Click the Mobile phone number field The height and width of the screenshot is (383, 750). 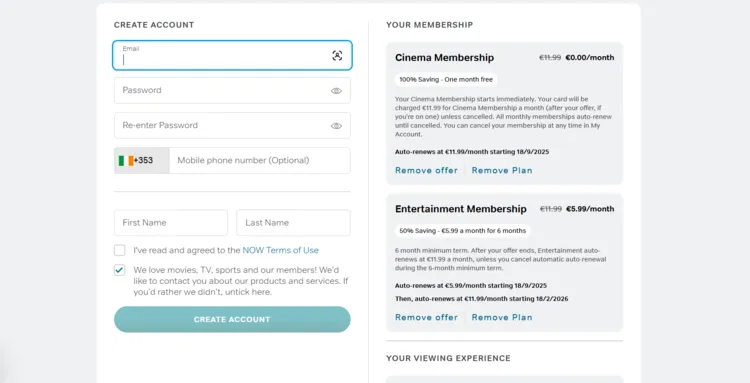tap(260, 161)
